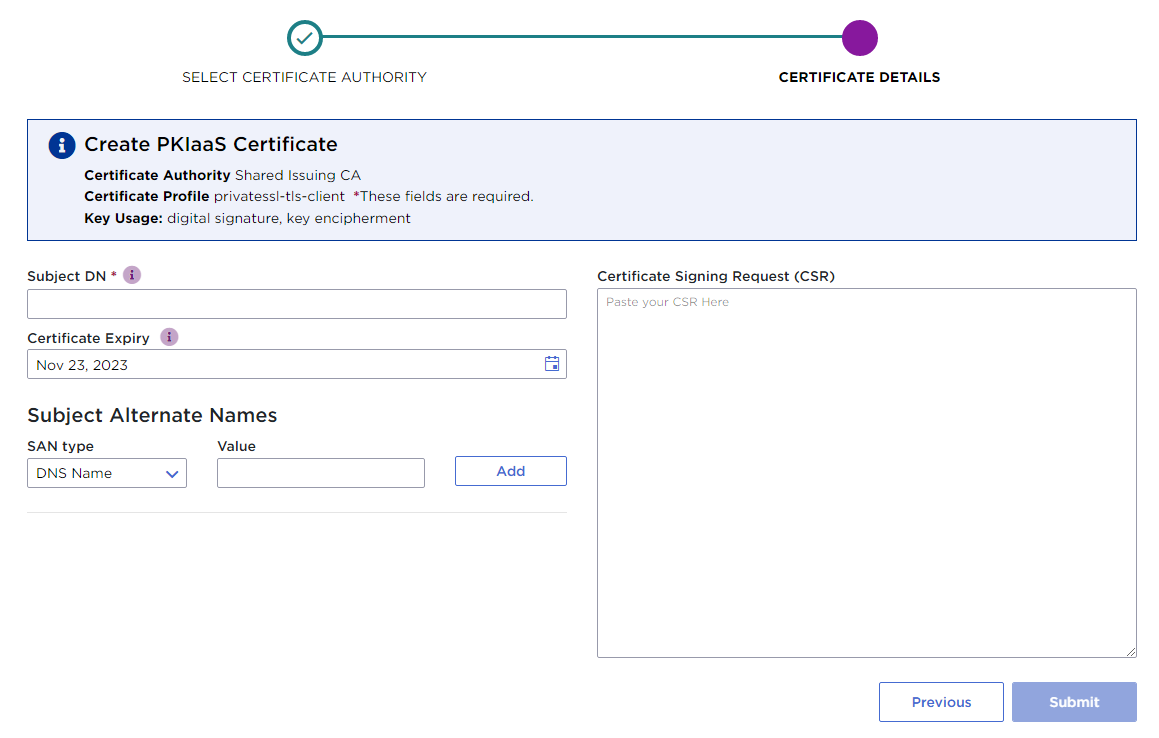
Task: Click the blue info icon in the banner
Action: (62, 145)
